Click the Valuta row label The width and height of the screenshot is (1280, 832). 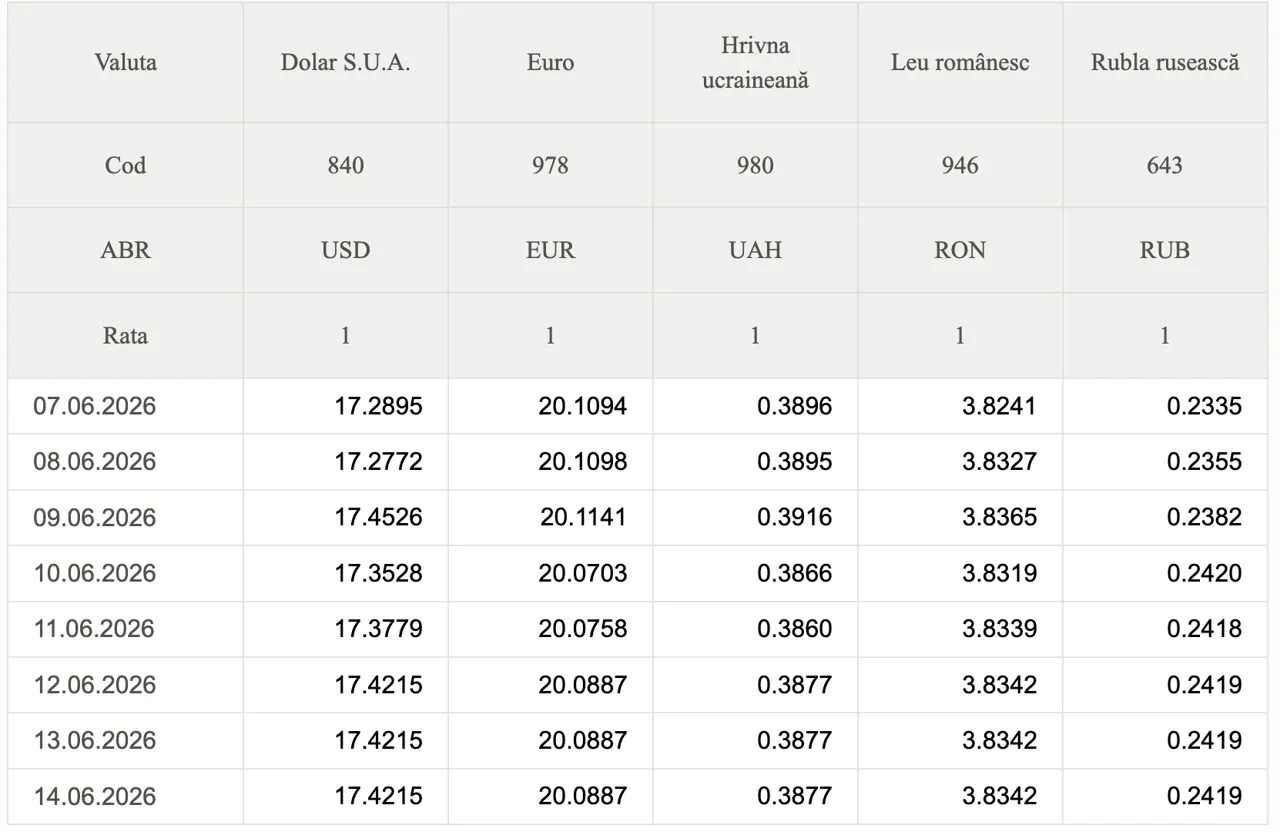[x=125, y=62]
